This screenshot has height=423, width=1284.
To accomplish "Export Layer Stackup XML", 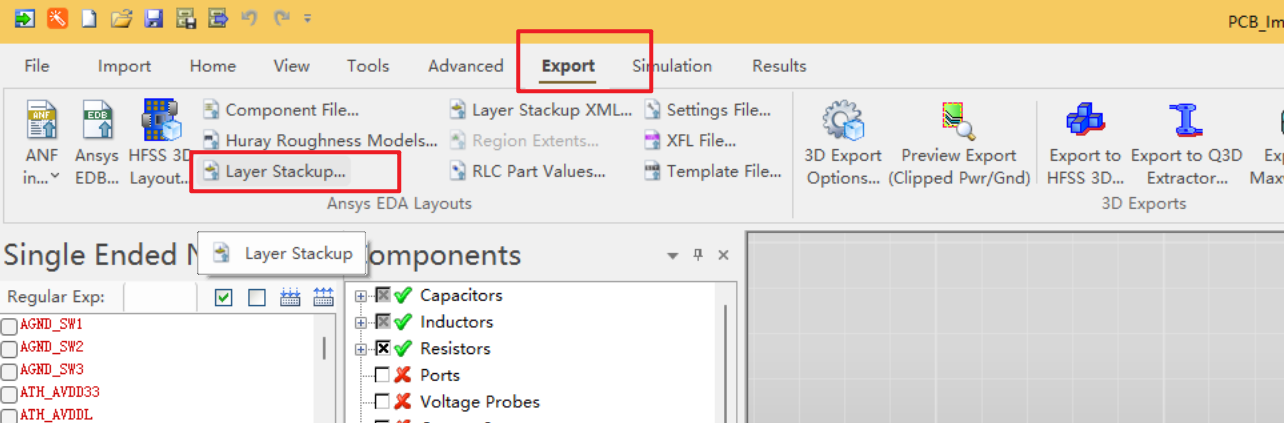I will (x=540, y=110).
